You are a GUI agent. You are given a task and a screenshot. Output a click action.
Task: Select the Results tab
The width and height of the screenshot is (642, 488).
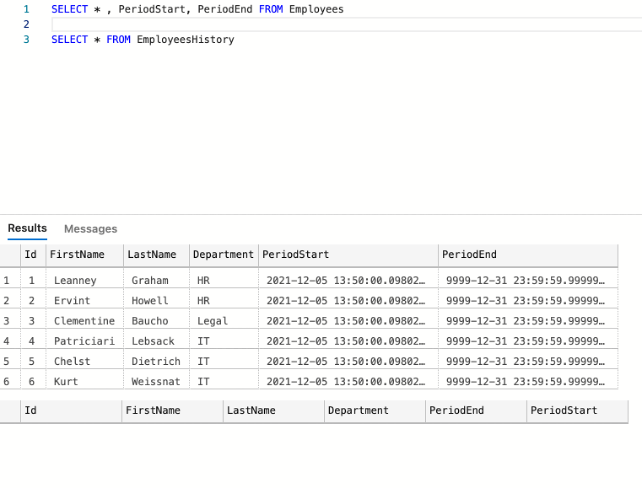(27, 228)
